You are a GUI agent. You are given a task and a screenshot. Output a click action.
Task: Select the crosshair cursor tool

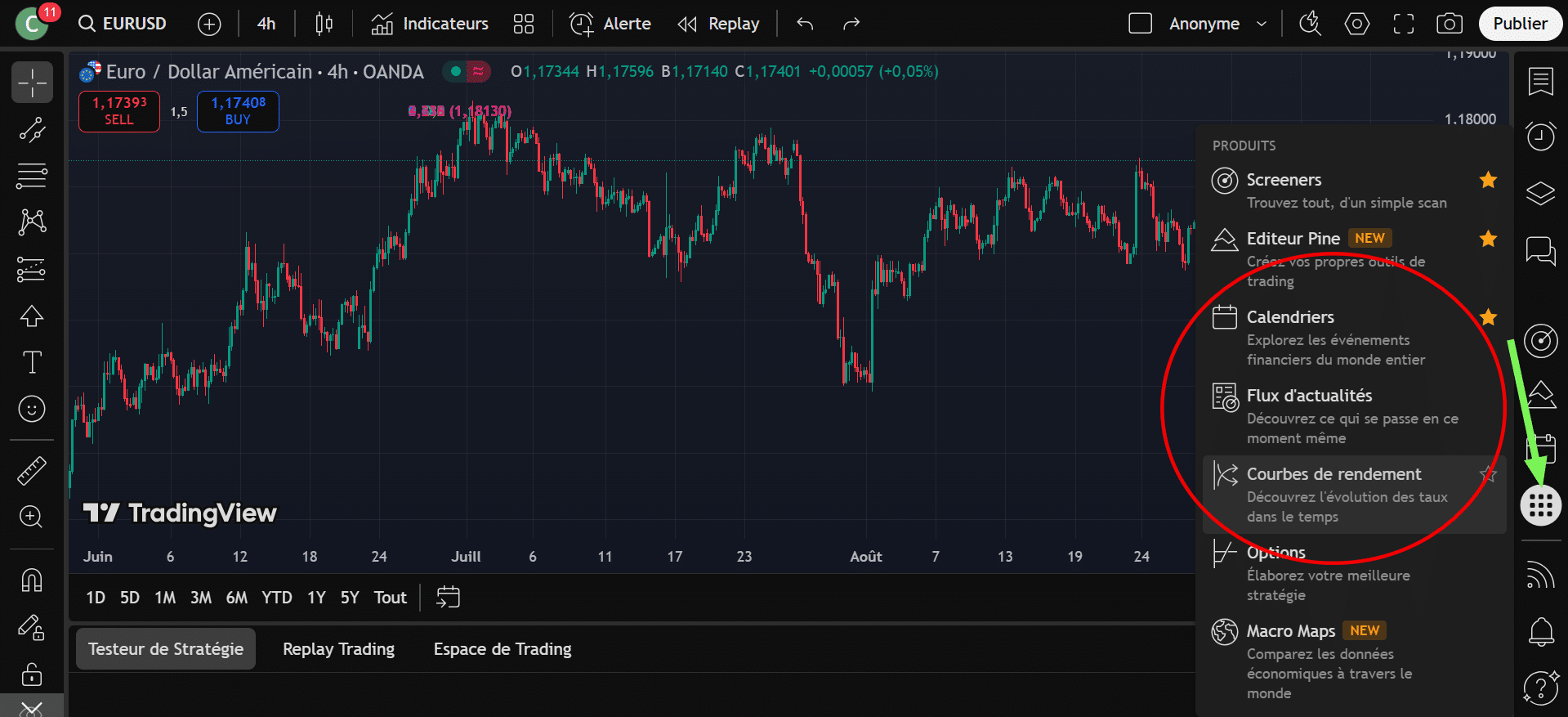pyautogui.click(x=32, y=83)
